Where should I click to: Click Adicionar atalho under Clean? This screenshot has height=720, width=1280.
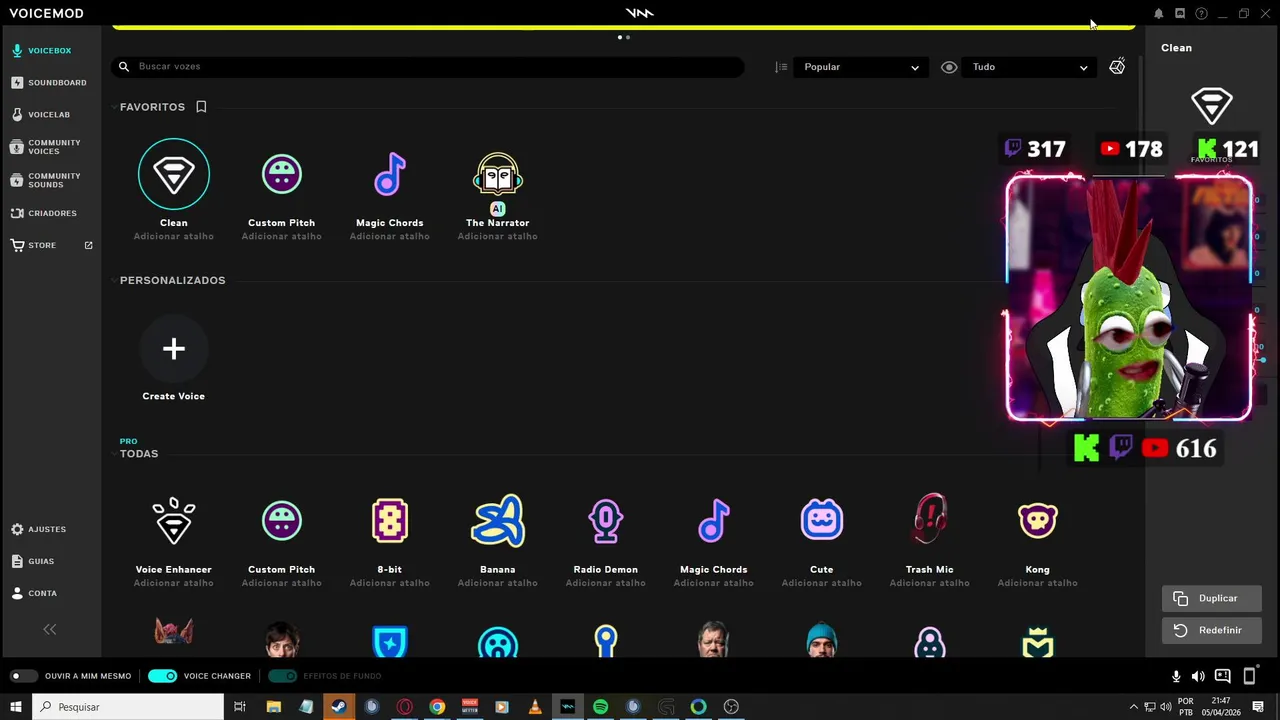click(x=174, y=237)
